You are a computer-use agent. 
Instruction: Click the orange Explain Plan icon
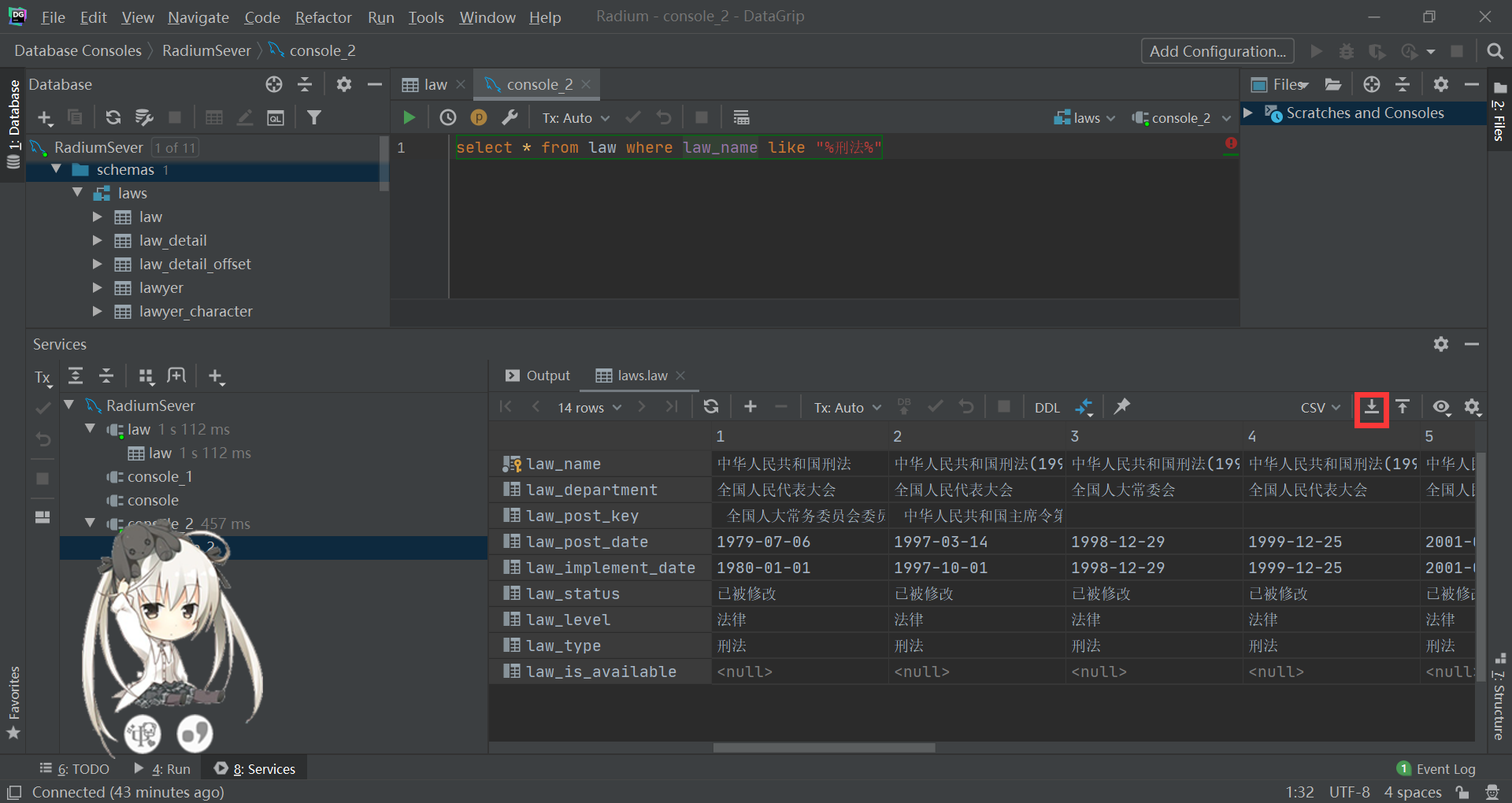tap(479, 117)
